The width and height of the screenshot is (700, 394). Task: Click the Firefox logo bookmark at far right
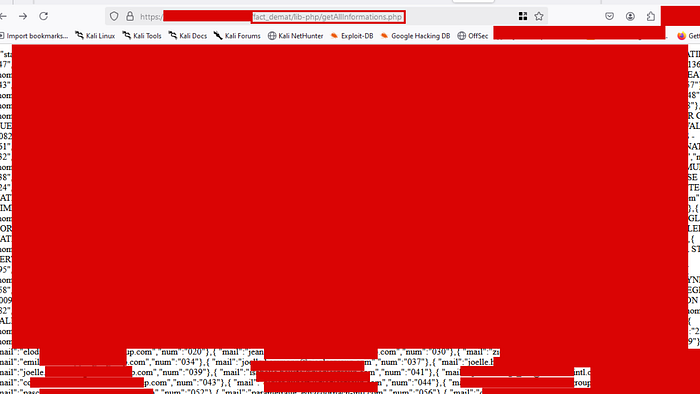tap(681, 36)
